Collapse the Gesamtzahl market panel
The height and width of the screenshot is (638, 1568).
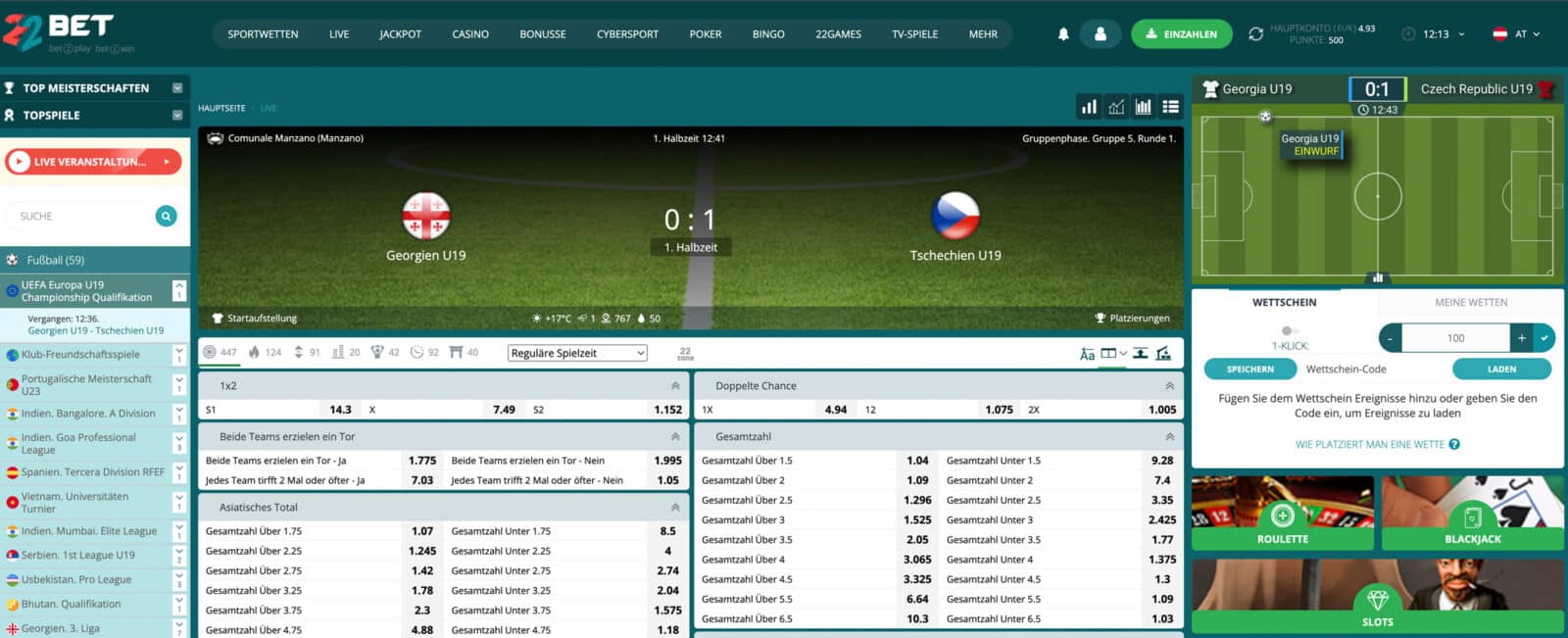[x=1169, y=436]
